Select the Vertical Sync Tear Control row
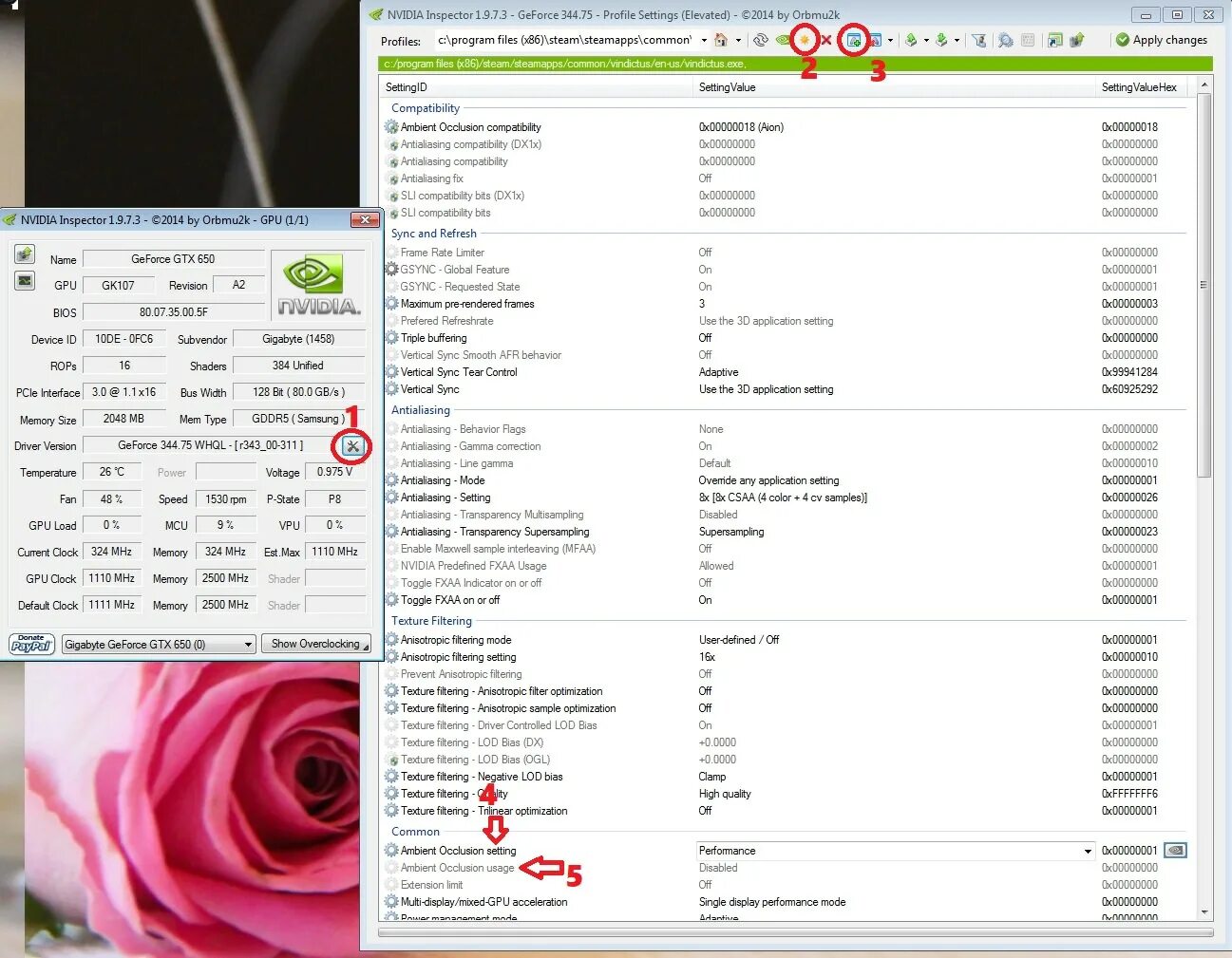1232x958 pixels. (786, 372)
